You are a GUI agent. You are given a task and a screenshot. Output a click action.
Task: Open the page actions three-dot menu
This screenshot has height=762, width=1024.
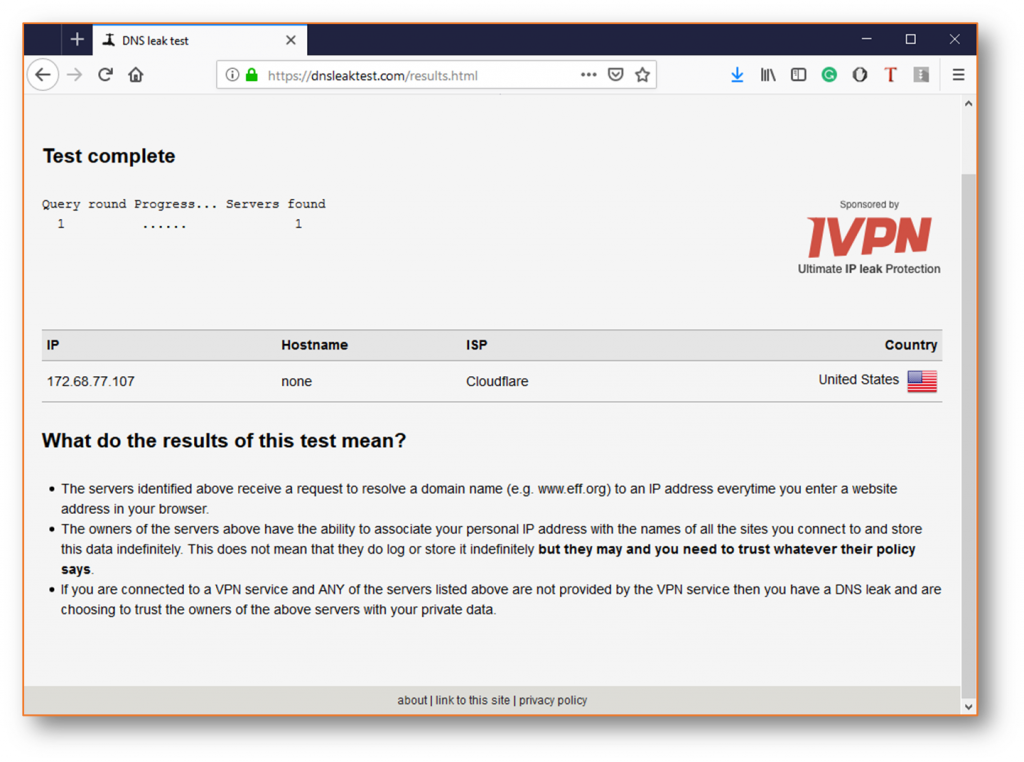pyautogui.click(x=588, y=75)
